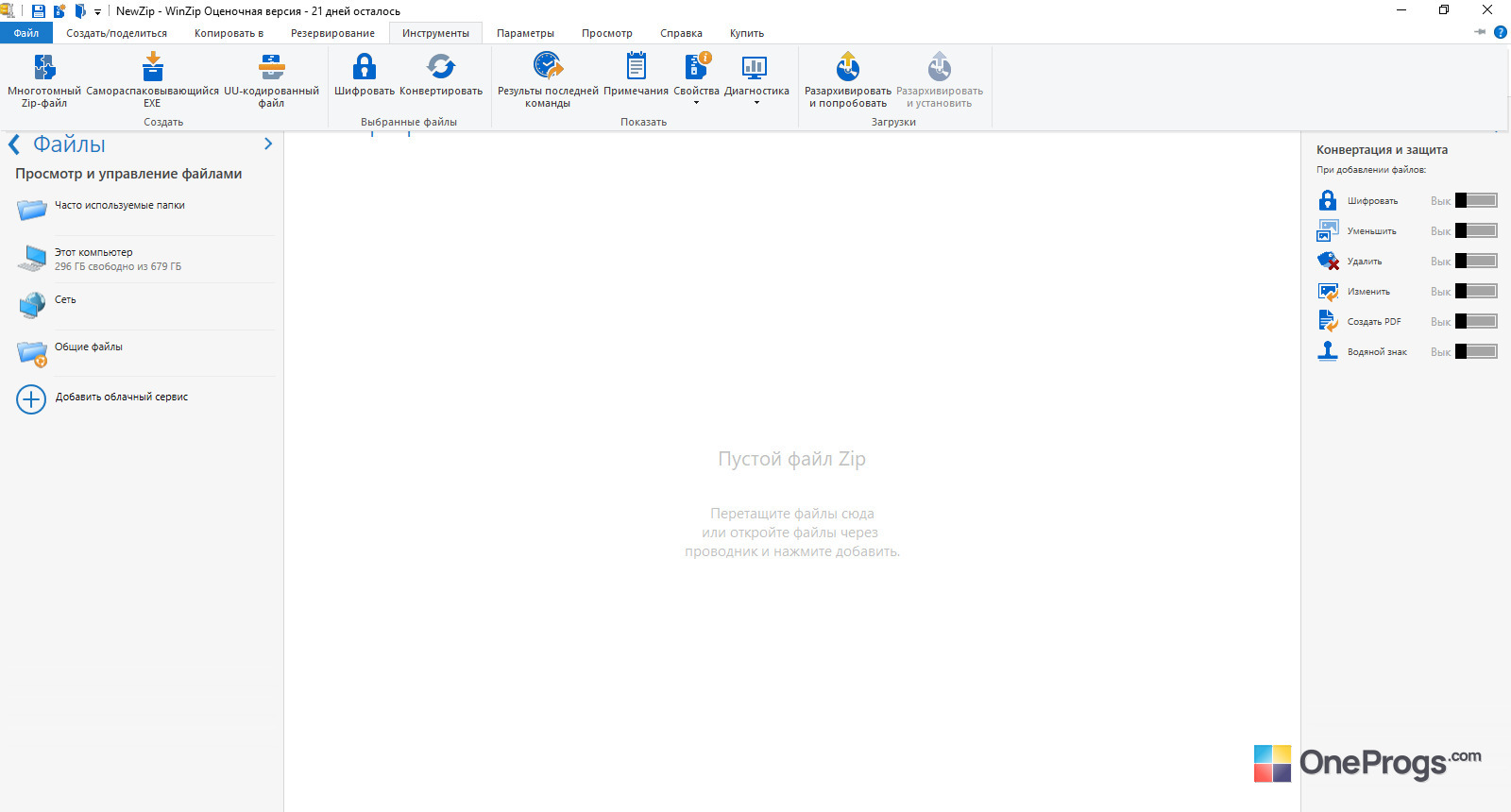Screen dimensions: 1511x812
Task: Open Общие файлы
Action: pyautogui.click(x=145, y=353)
